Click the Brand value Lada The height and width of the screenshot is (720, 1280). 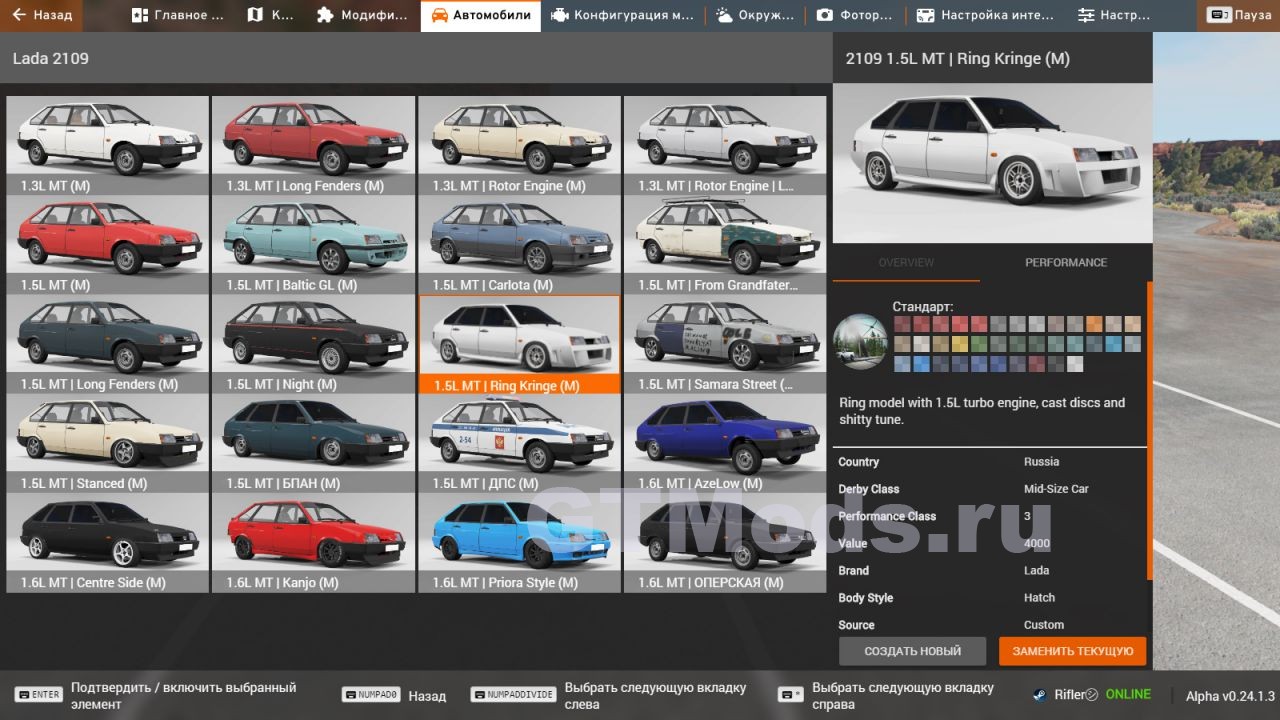click(1037, 571)
